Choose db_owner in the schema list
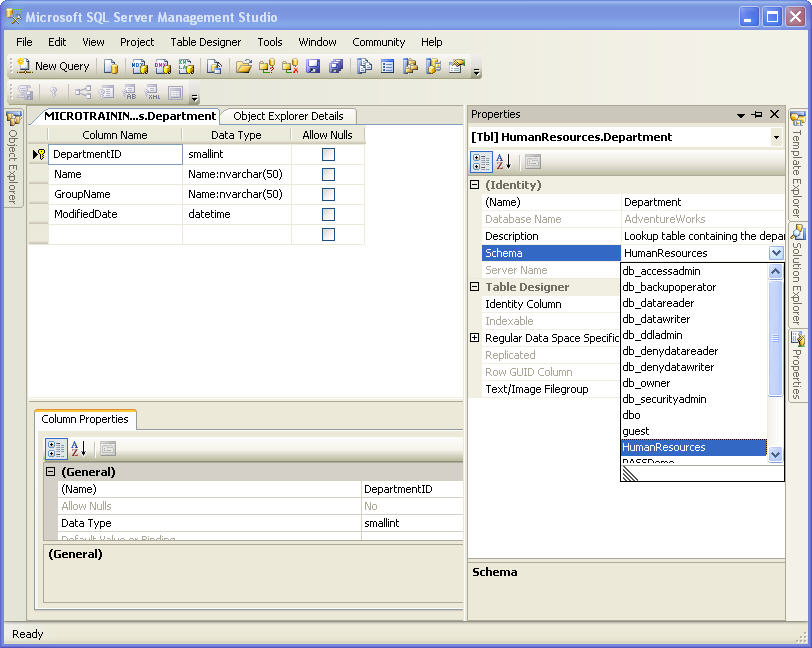Image resolution: width=812 pixels, height=648 pixels. pyautogui.click(x=646, y=383)
